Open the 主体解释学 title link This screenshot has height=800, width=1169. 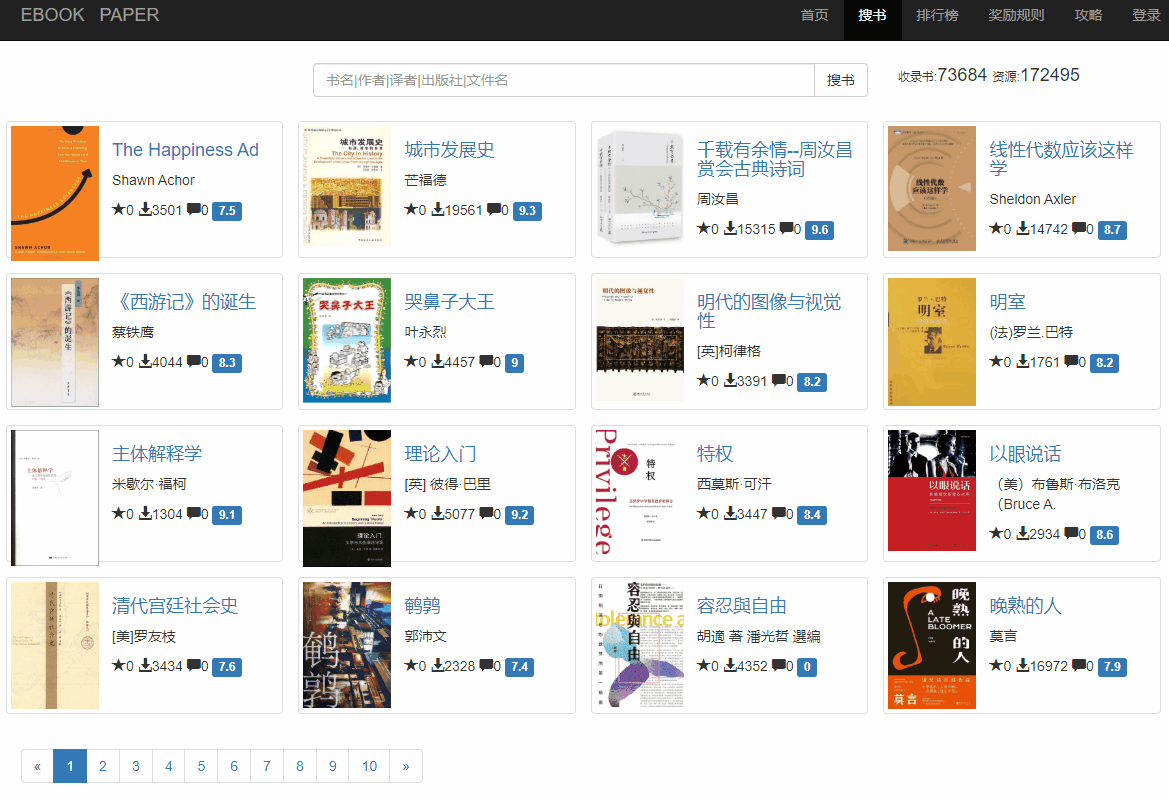[x=157, y=454]
